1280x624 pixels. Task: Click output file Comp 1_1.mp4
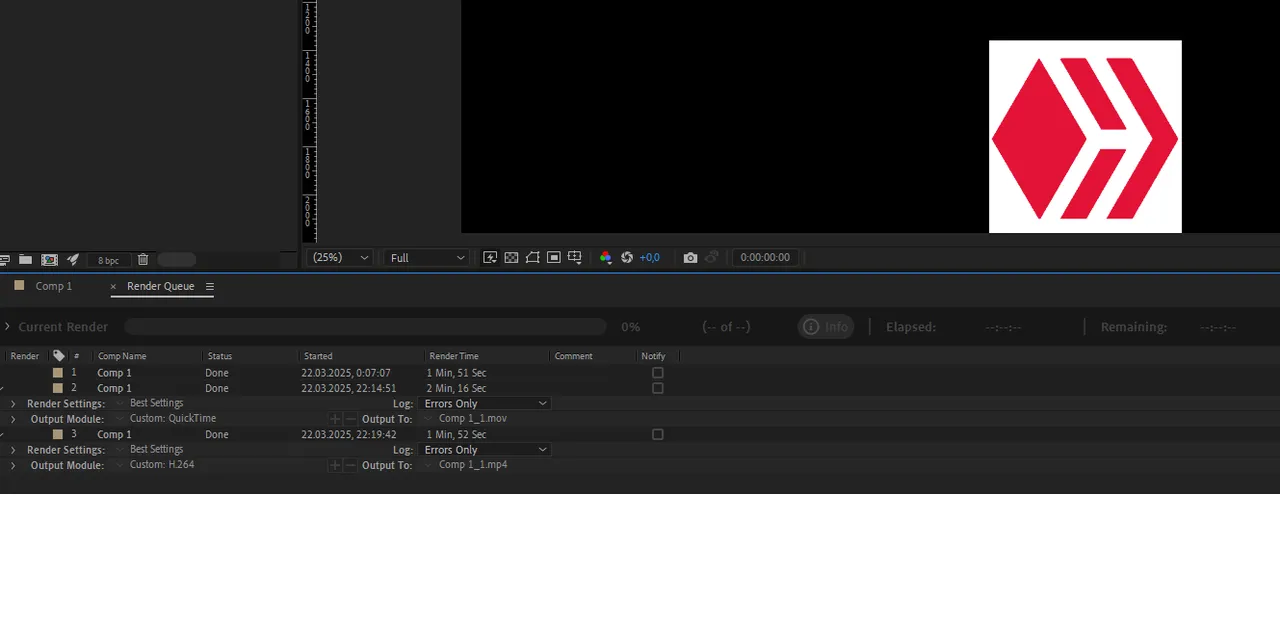click(473, 464)
